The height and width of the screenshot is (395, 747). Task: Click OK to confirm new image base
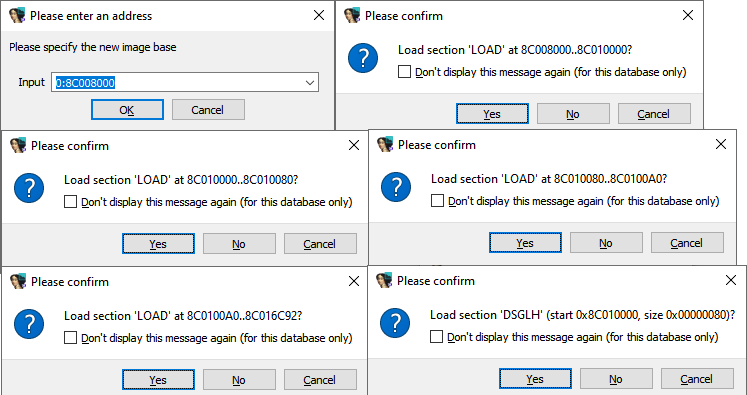[127, 110]
